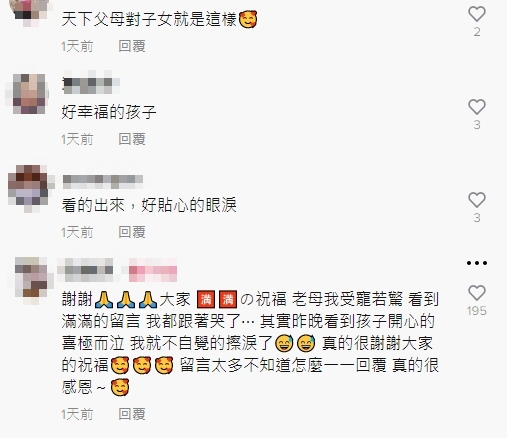
Task: Reply to the 好幸福的孩子 comment
Action: point(132,139)
